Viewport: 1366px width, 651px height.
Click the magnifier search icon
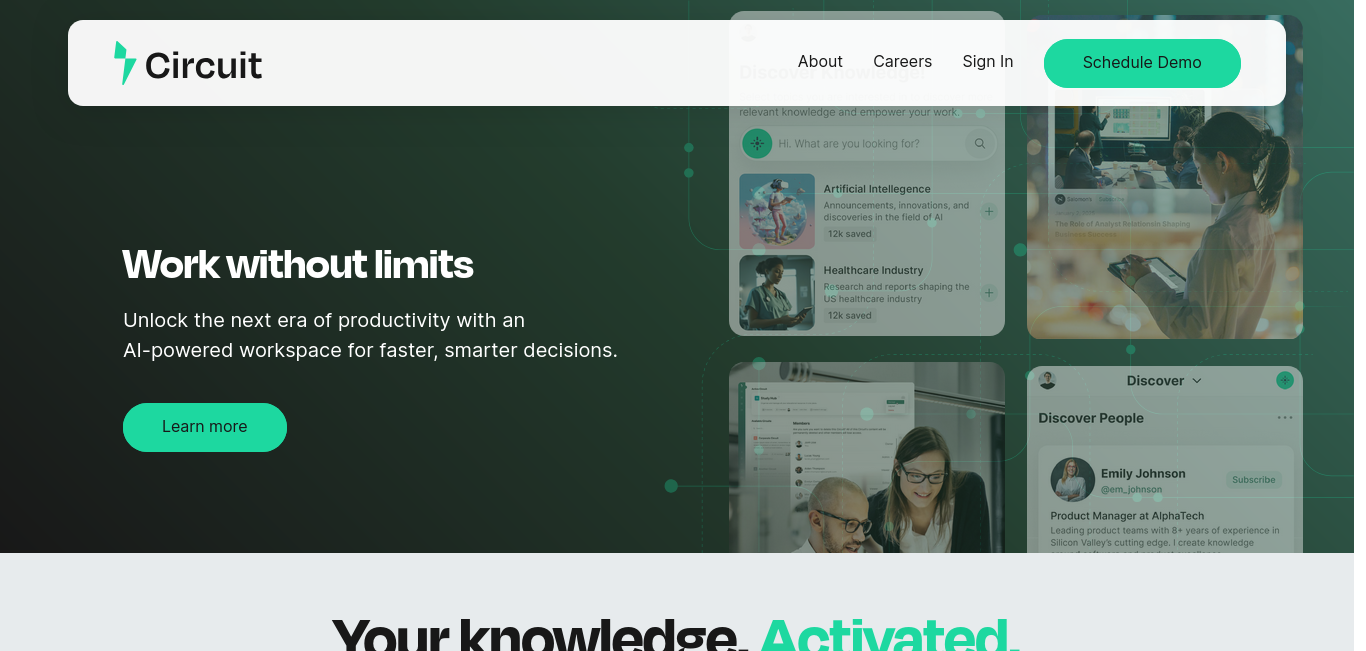click(980, 144)
